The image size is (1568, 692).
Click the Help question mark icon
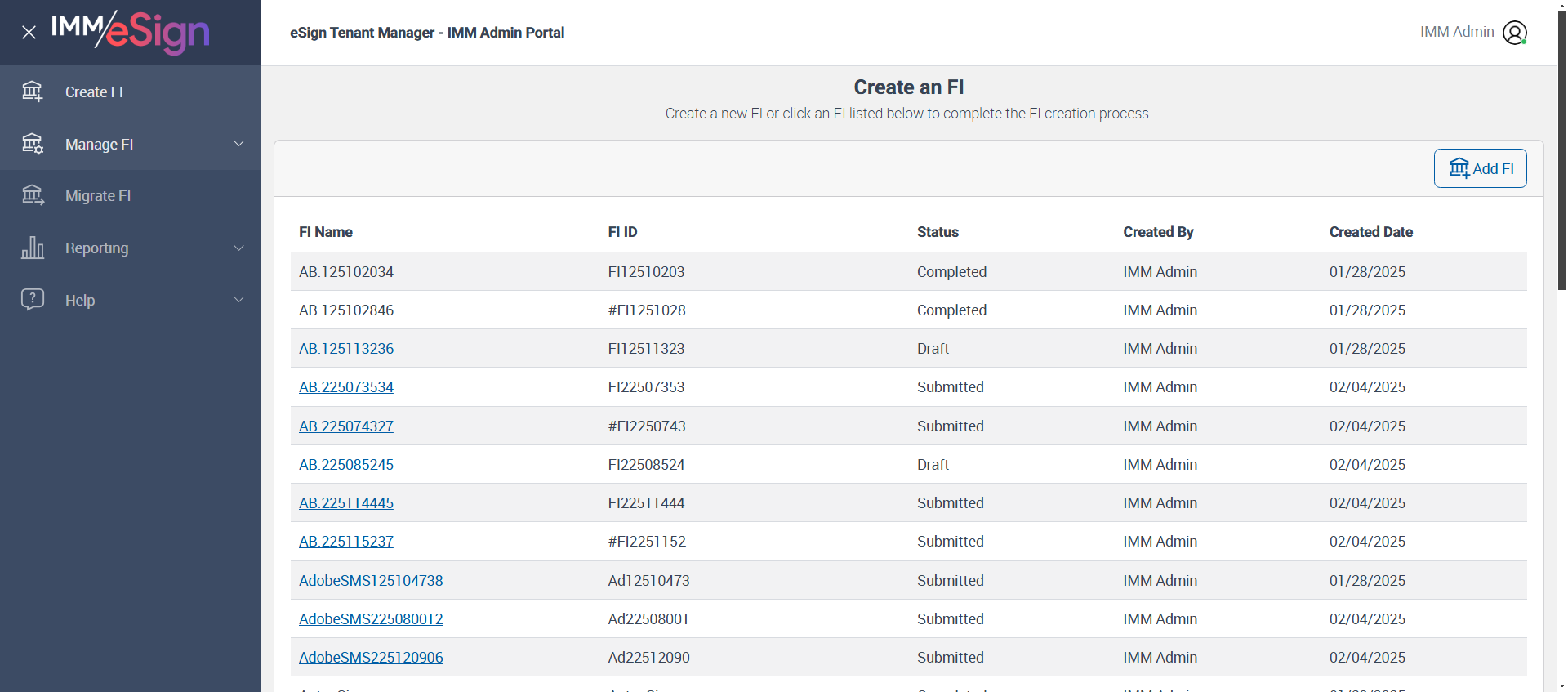pos(33,299)
